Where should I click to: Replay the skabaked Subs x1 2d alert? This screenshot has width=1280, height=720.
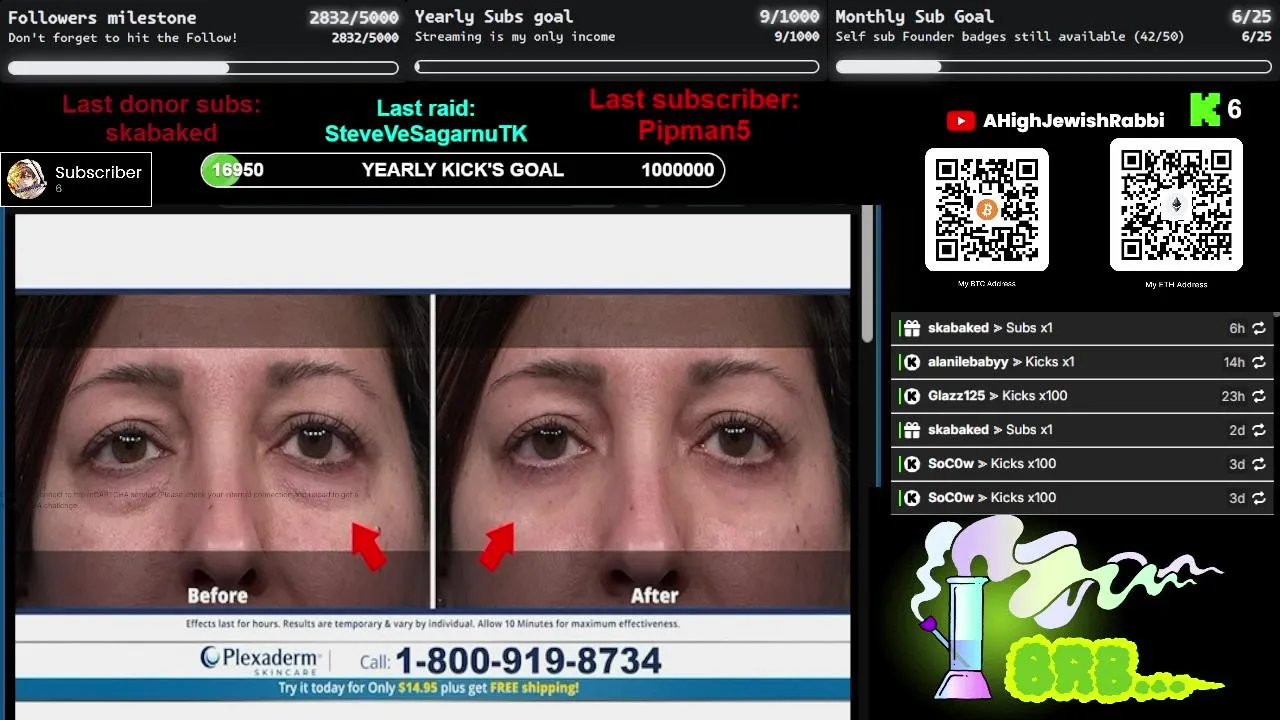pos(1259,430)
